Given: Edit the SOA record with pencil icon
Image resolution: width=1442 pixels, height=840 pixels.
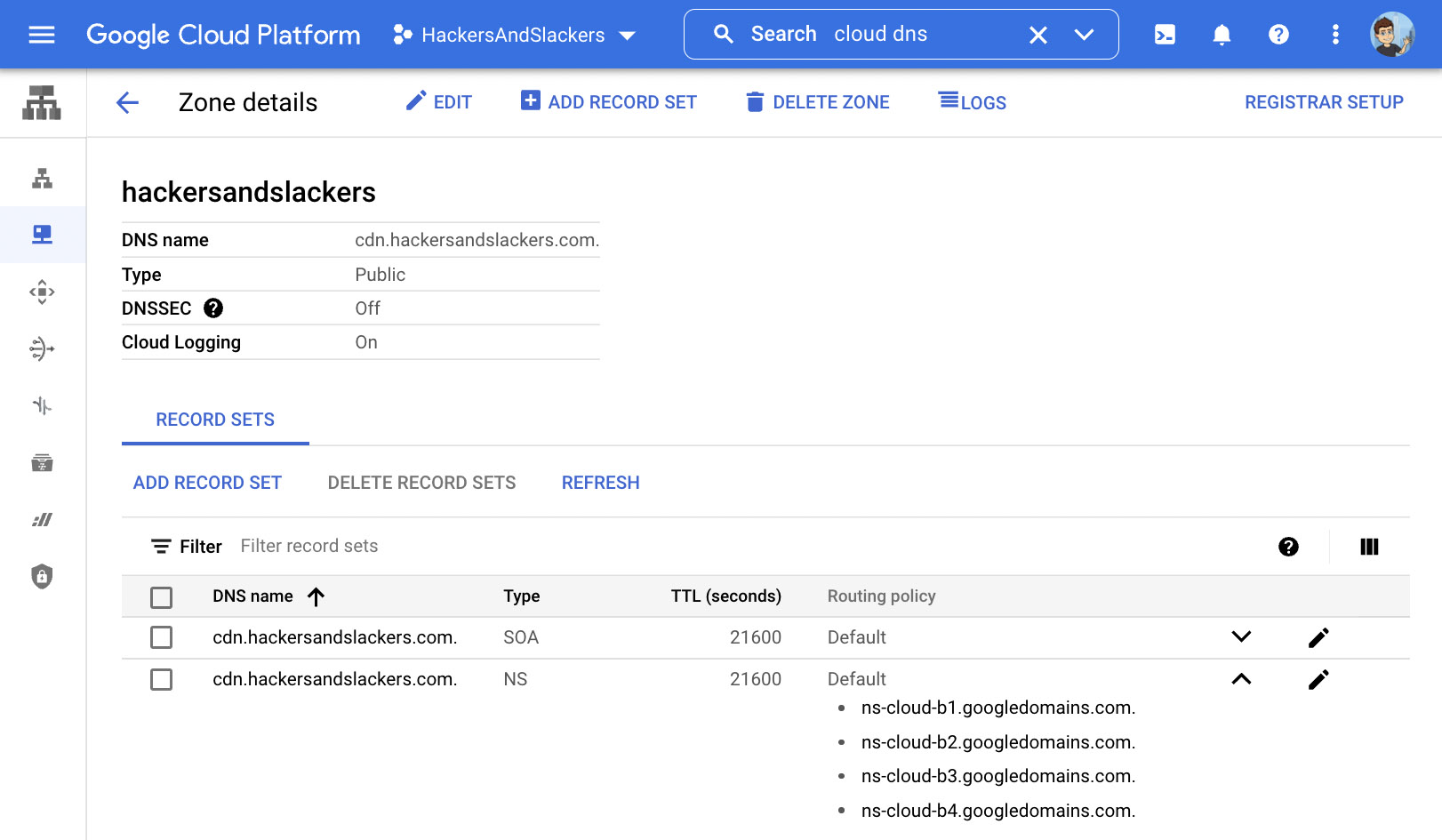Looking at the screenshot, I should coord(1318,637).
